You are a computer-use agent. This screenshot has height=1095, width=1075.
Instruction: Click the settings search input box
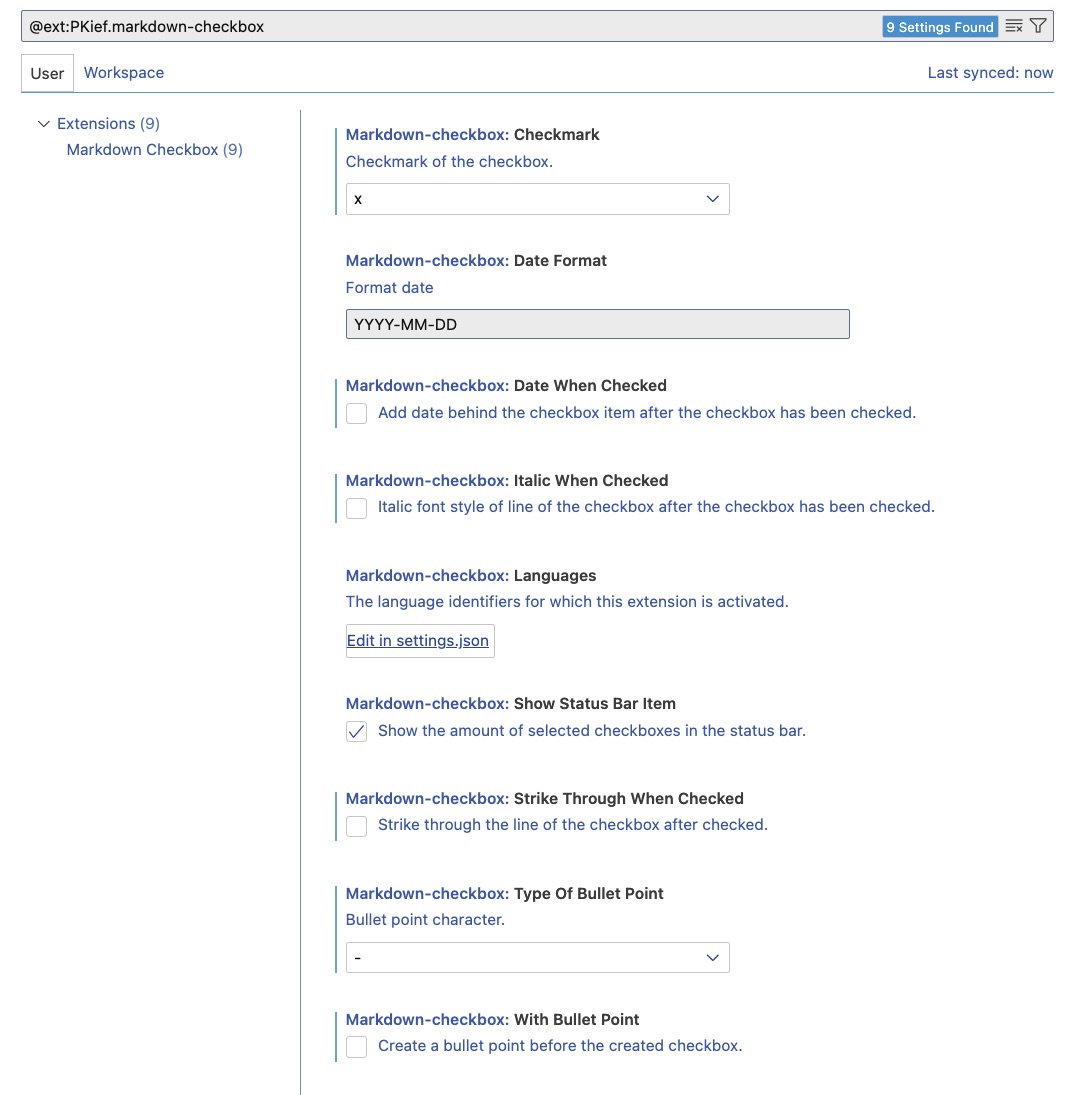pyautogui.click(x=450, y=27)
